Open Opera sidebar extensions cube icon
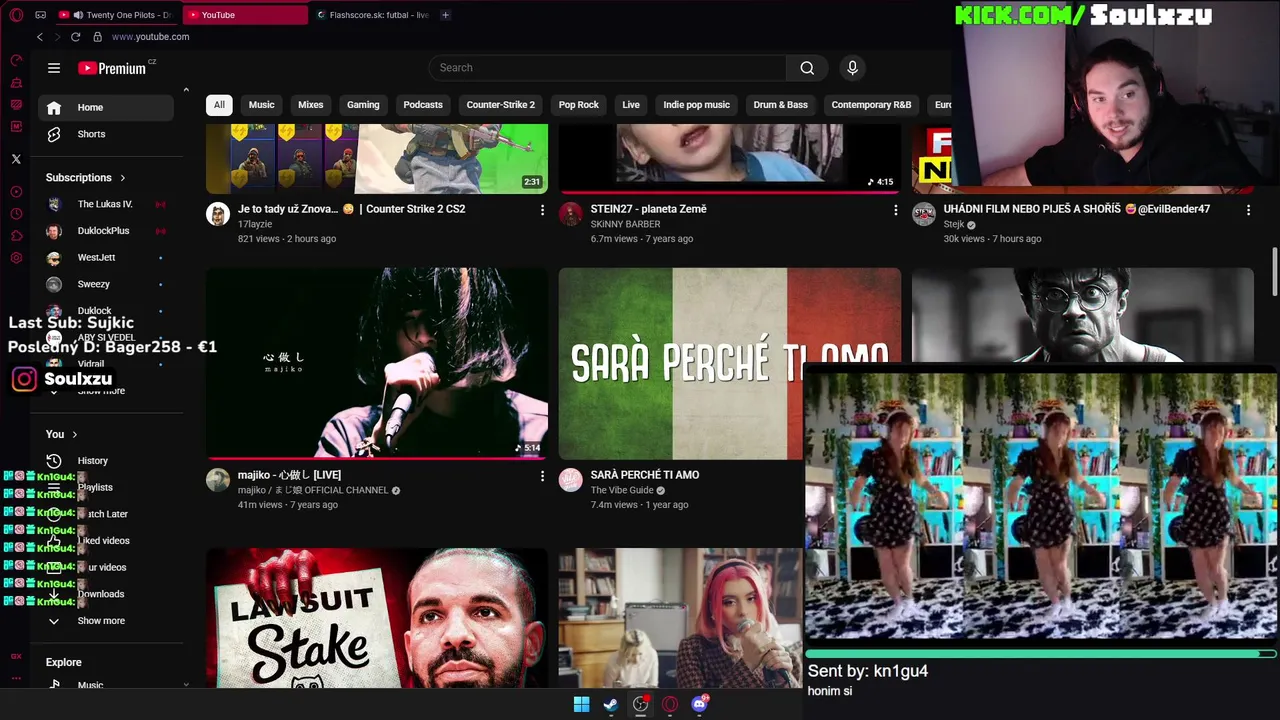Screen dimensions: 1280x720 (16, 236)
